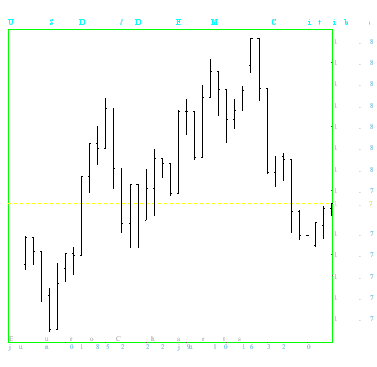
Task: Click the topmost price label on right axis
Action: tap(354, 42)
